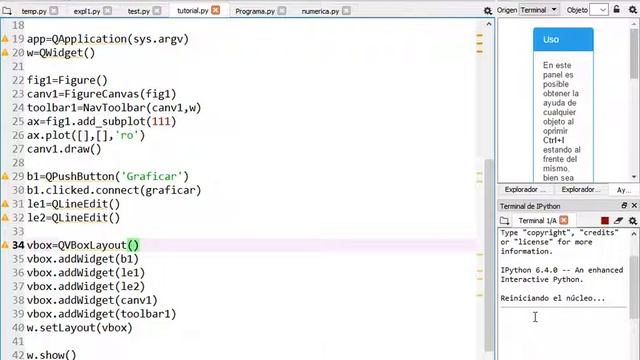Viewport: 640px width, 360px height.
Task: Click 'w.show()' code line
Action: tap(51, 355)
